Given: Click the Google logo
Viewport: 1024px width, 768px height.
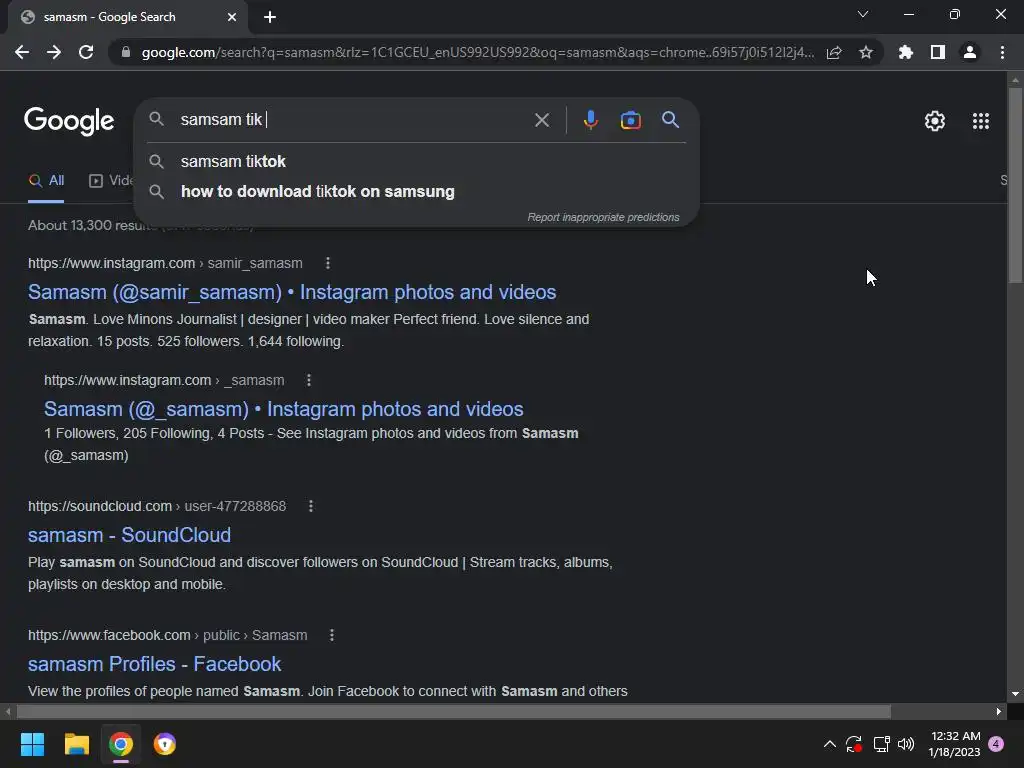Looking at the screenshot, I should pyautogui.click(x=69, y=121).
